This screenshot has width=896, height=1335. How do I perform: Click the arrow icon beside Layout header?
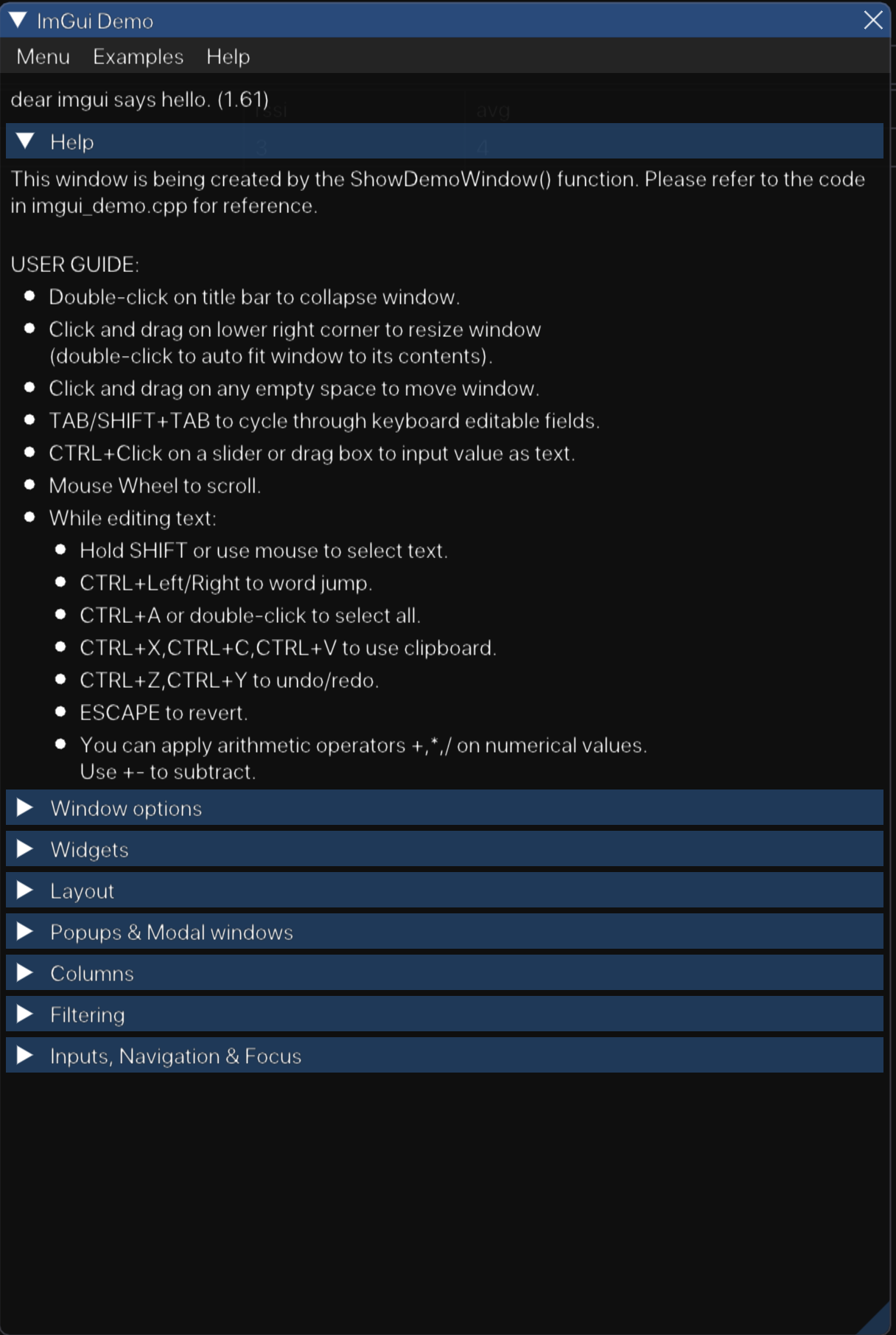click(x=24, y=890)
